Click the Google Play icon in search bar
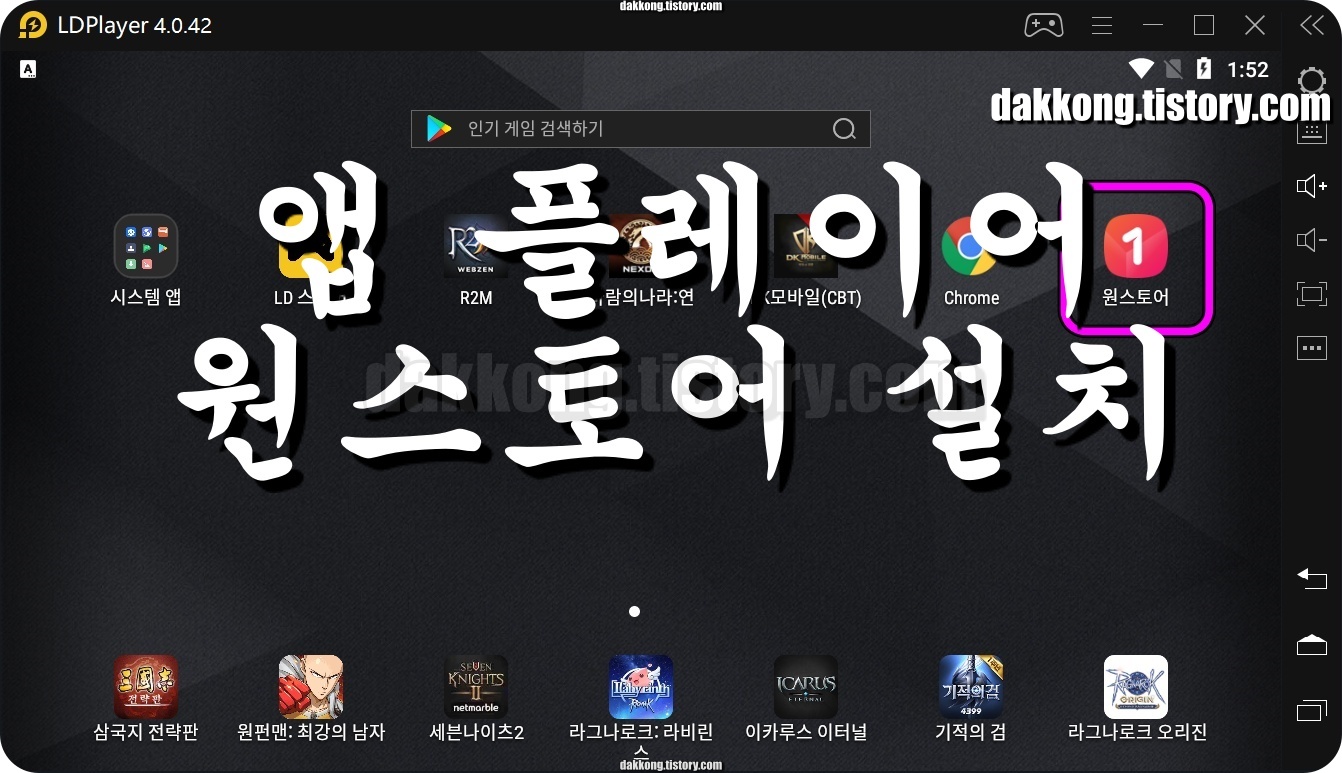This screenshot has width=1342, height=773. pyautogui.click(x=439, y=129)
